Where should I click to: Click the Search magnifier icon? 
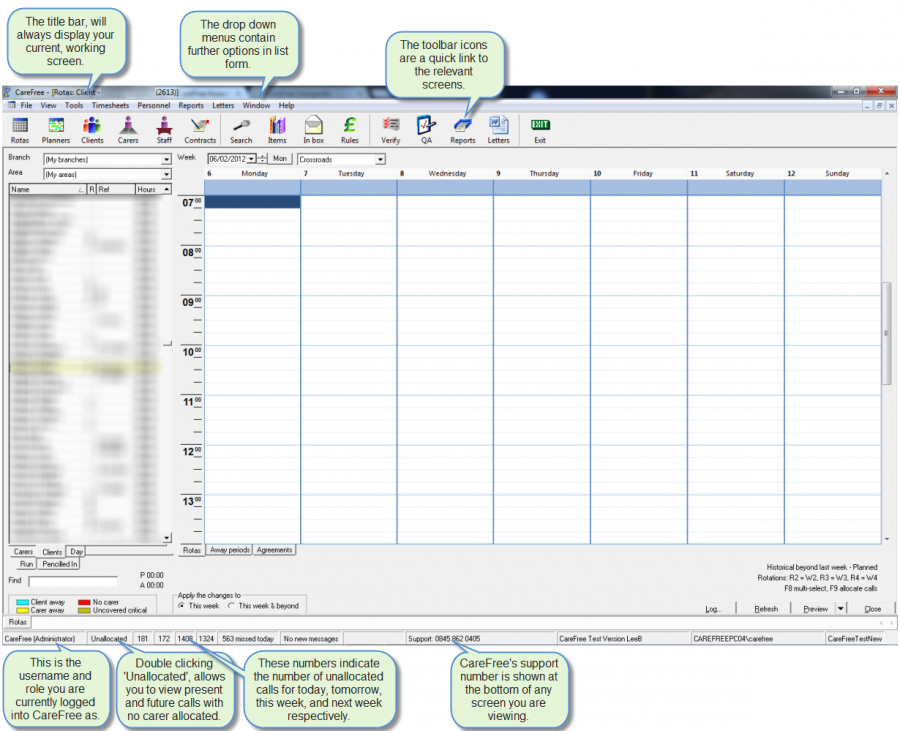click(x=241, y=128)
